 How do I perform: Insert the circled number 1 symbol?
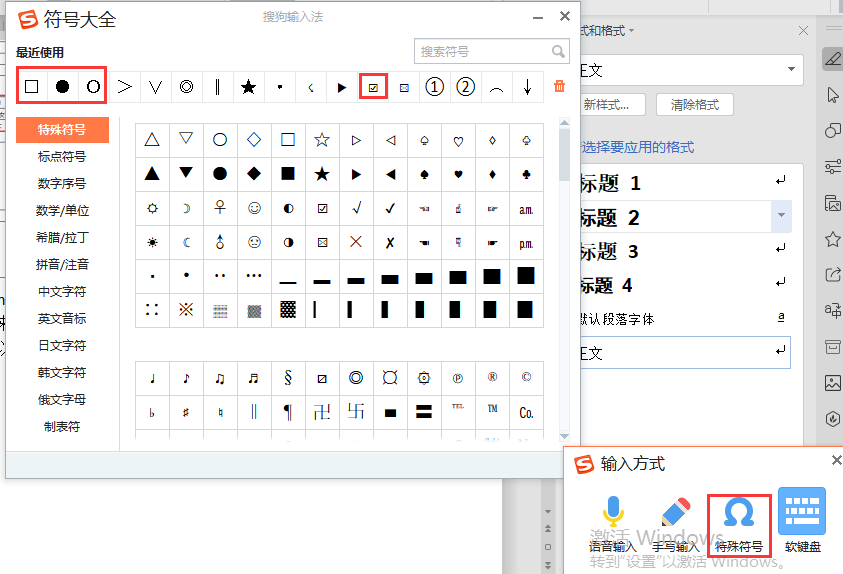pyautogui.click(x=434, y=87)
